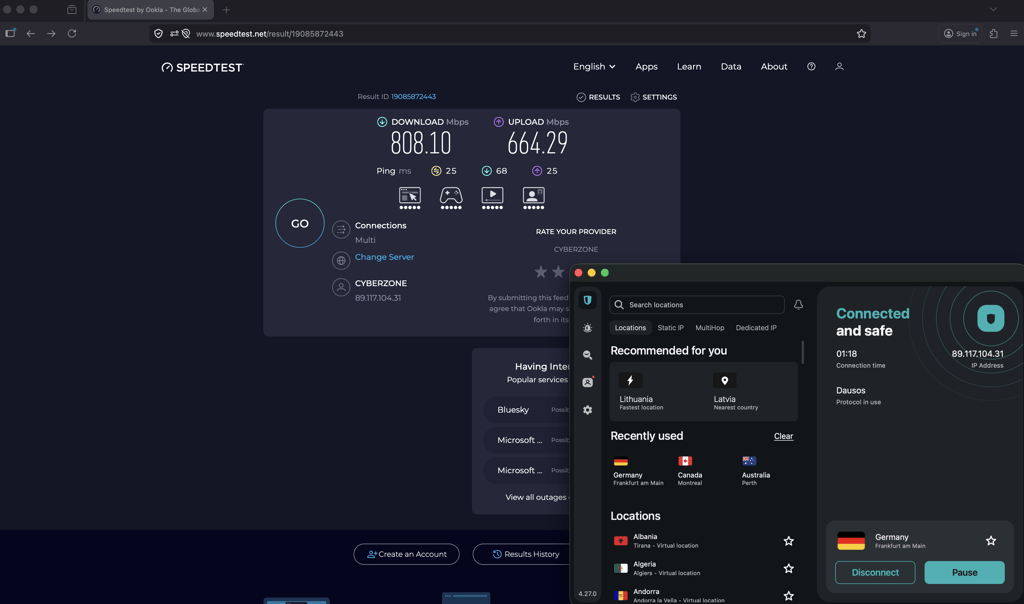Open the Speedtest help question icon
The height and width of the screenshot is (604, 1024).
[811, 67]
